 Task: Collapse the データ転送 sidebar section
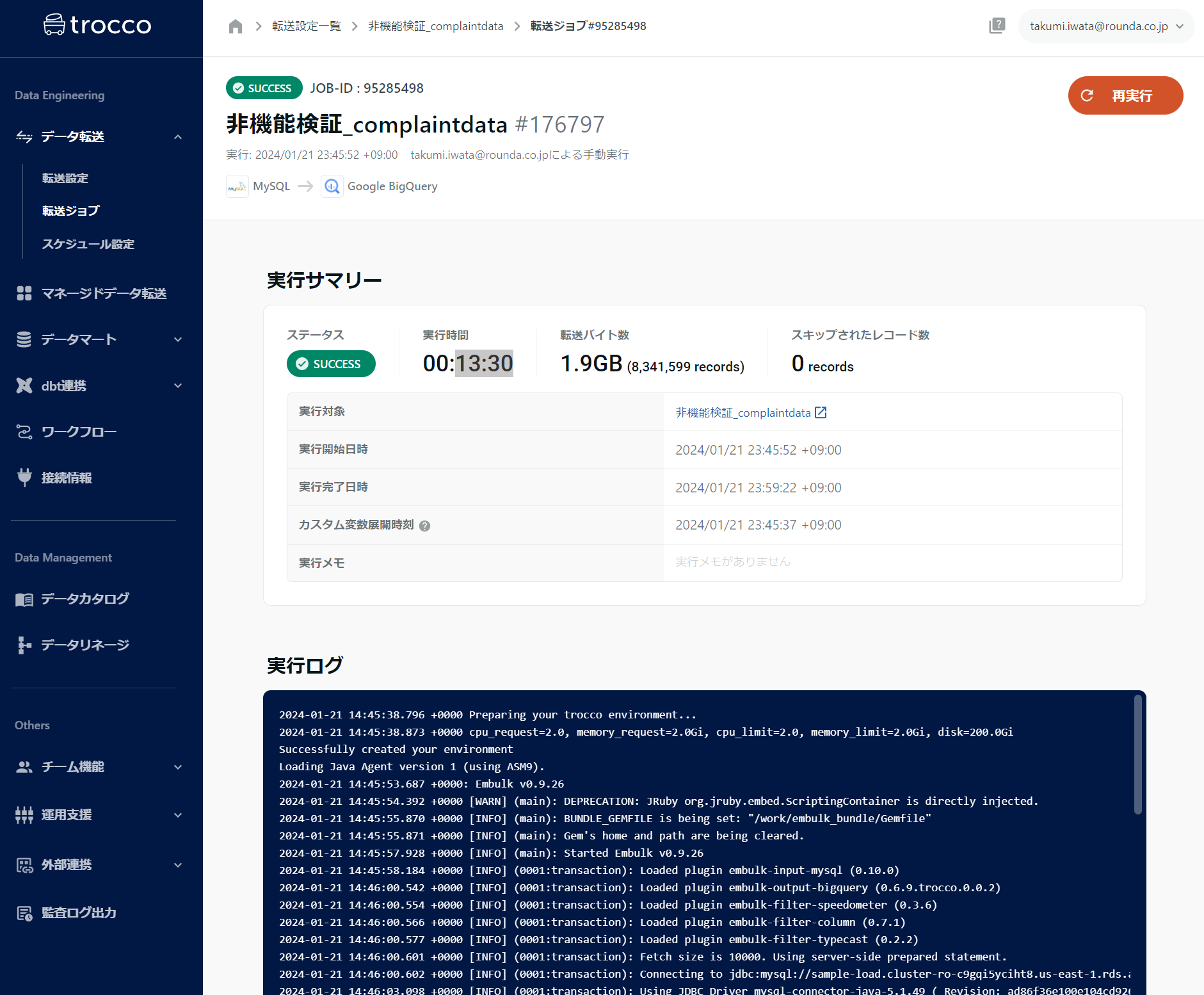pos(177,137)
